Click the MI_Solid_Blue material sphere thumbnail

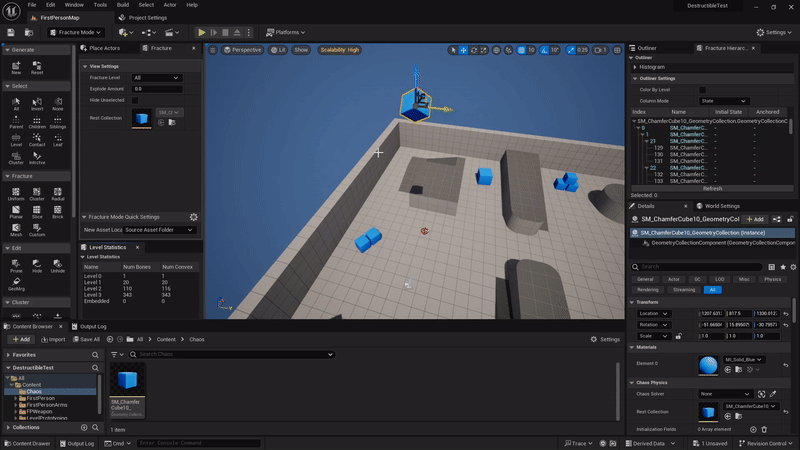708,365
